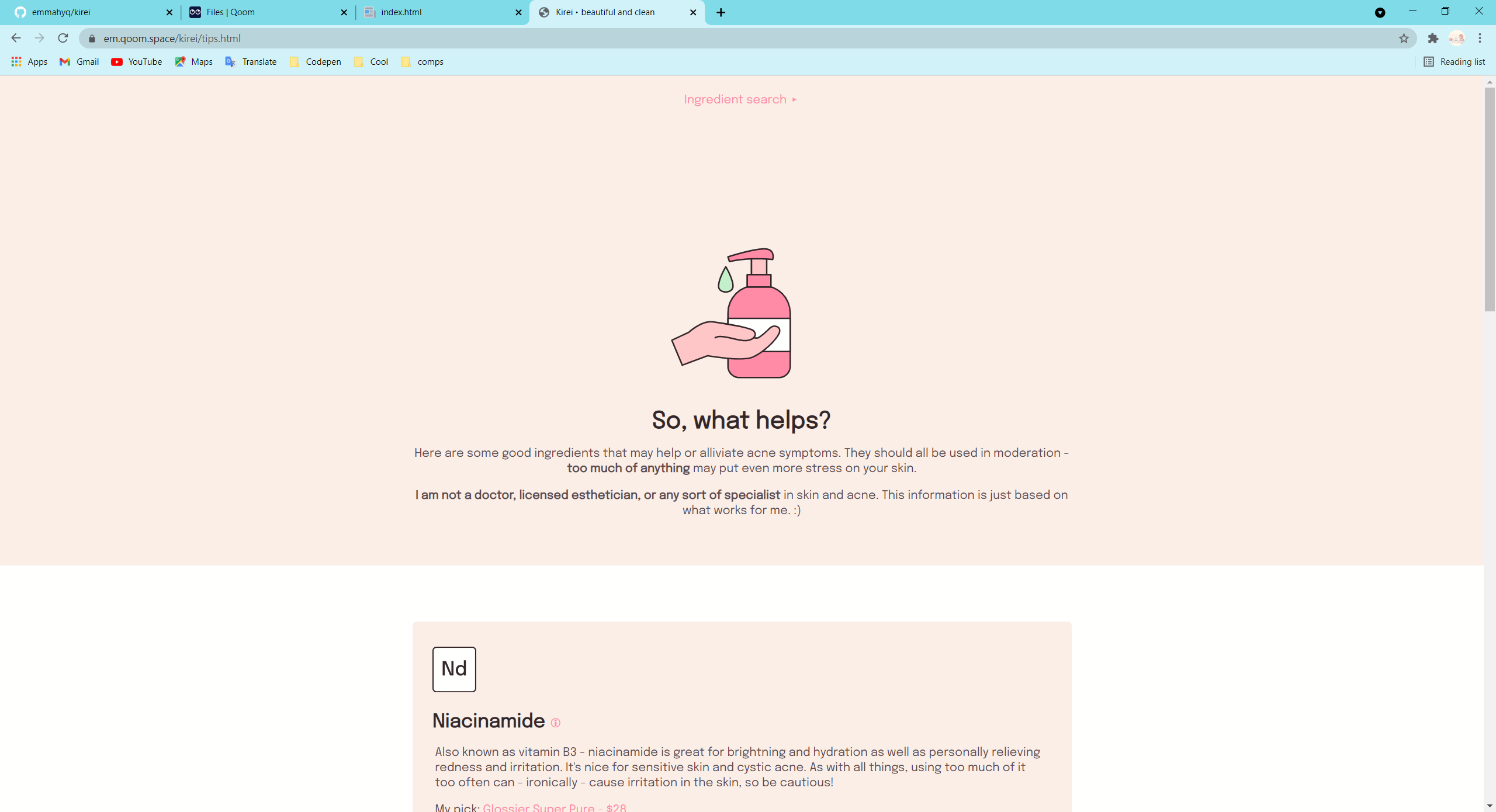Click the info icon beside Niacinamide
This screenshot has width=1496, height=812.
click(x=555, y=723)
